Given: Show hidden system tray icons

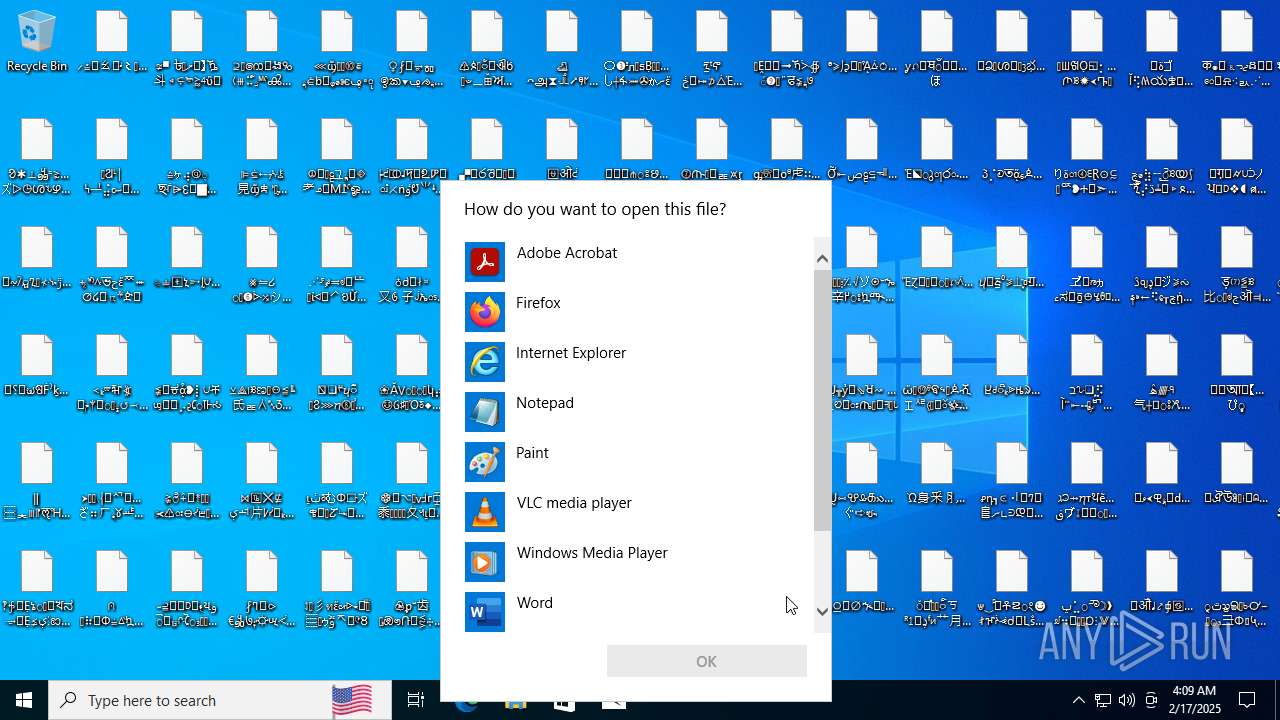Looking at the screenshot, I should (1078, 700).
